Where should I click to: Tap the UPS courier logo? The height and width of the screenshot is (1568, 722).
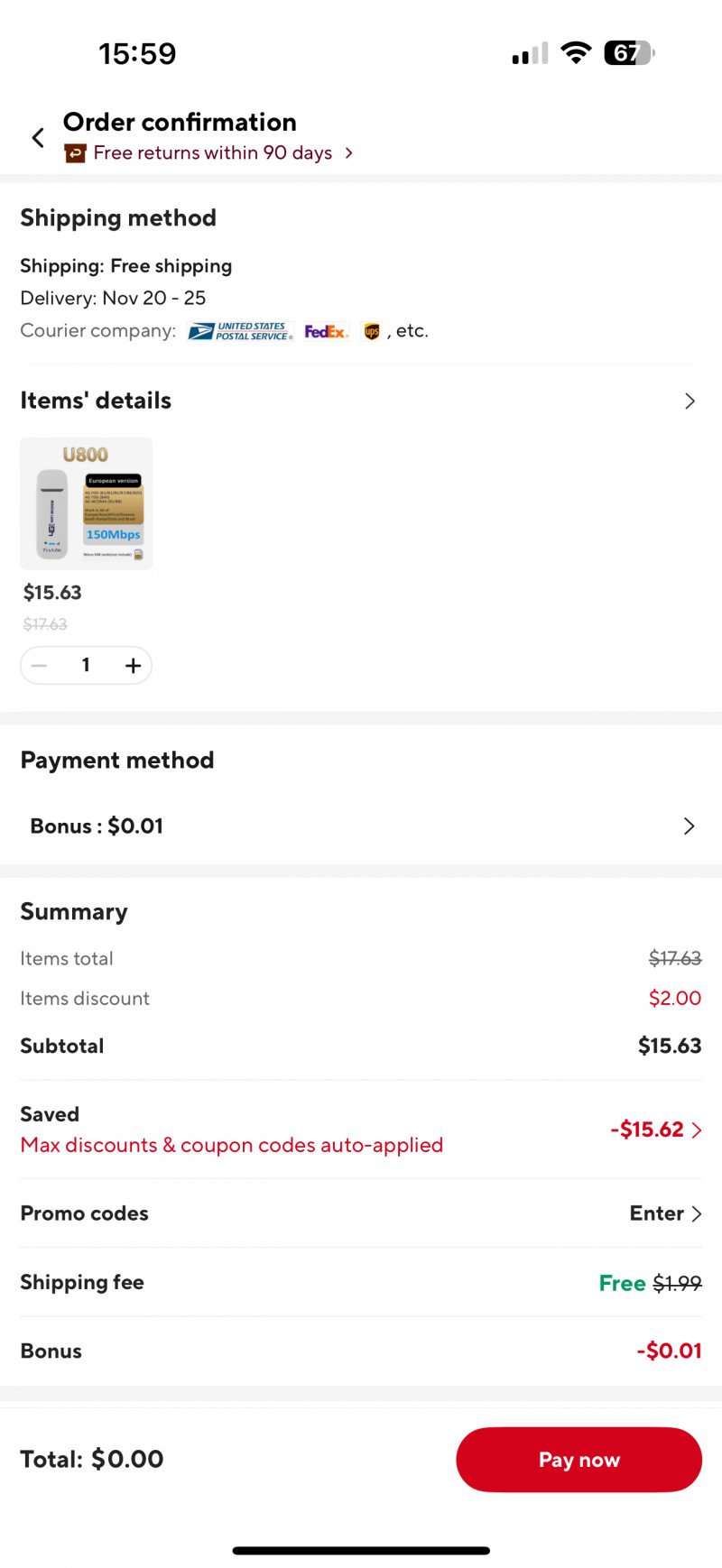point(371,331)
